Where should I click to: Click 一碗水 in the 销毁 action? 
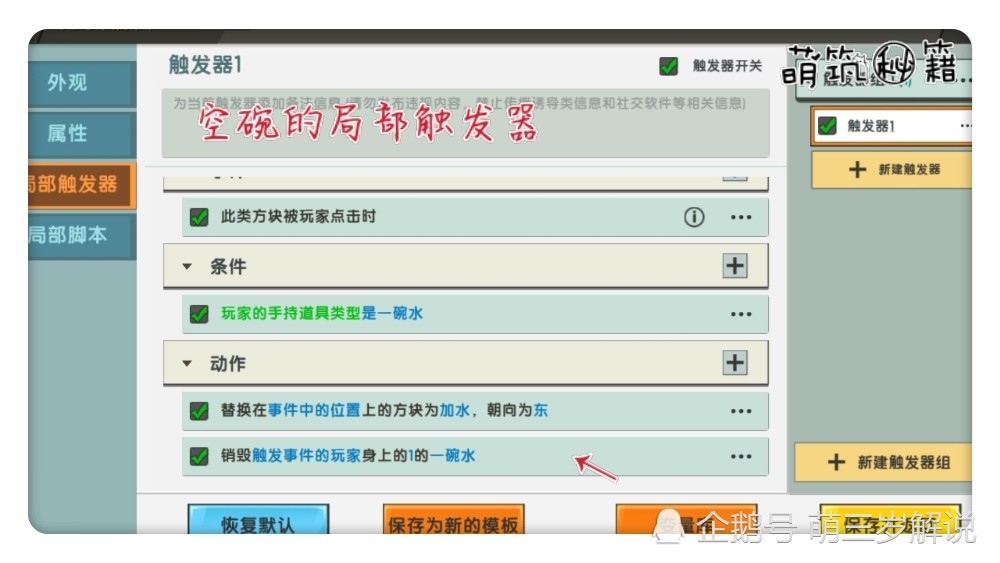[x=452, y=456]
